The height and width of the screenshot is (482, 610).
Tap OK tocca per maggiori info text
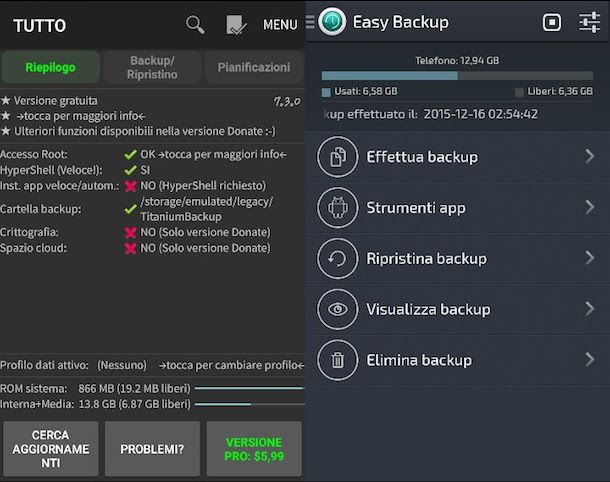(214, 154)
